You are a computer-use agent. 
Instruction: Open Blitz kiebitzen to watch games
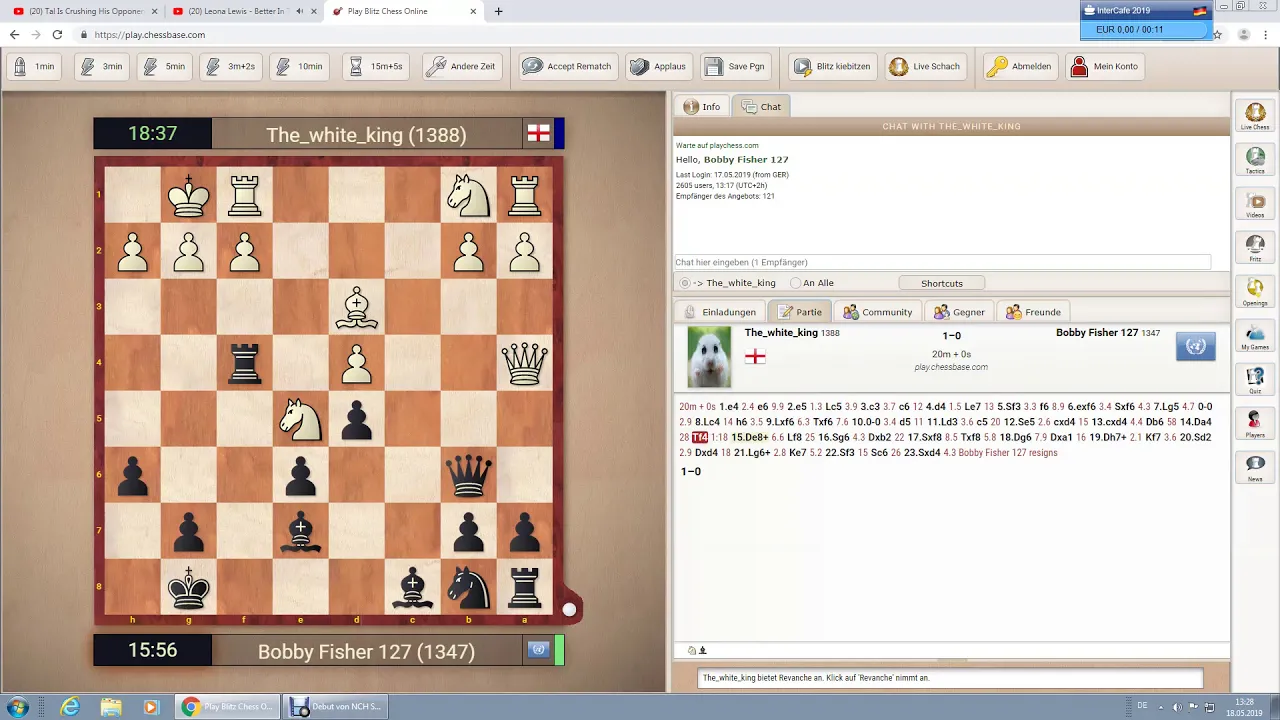pos(833,66)
